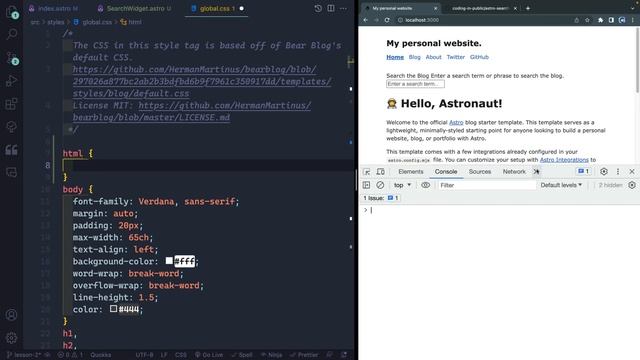This screenshot has width=640, height=360.
Task: Open the Default levels dropdown
Action: pyautogui.click(x=561, y=185)
